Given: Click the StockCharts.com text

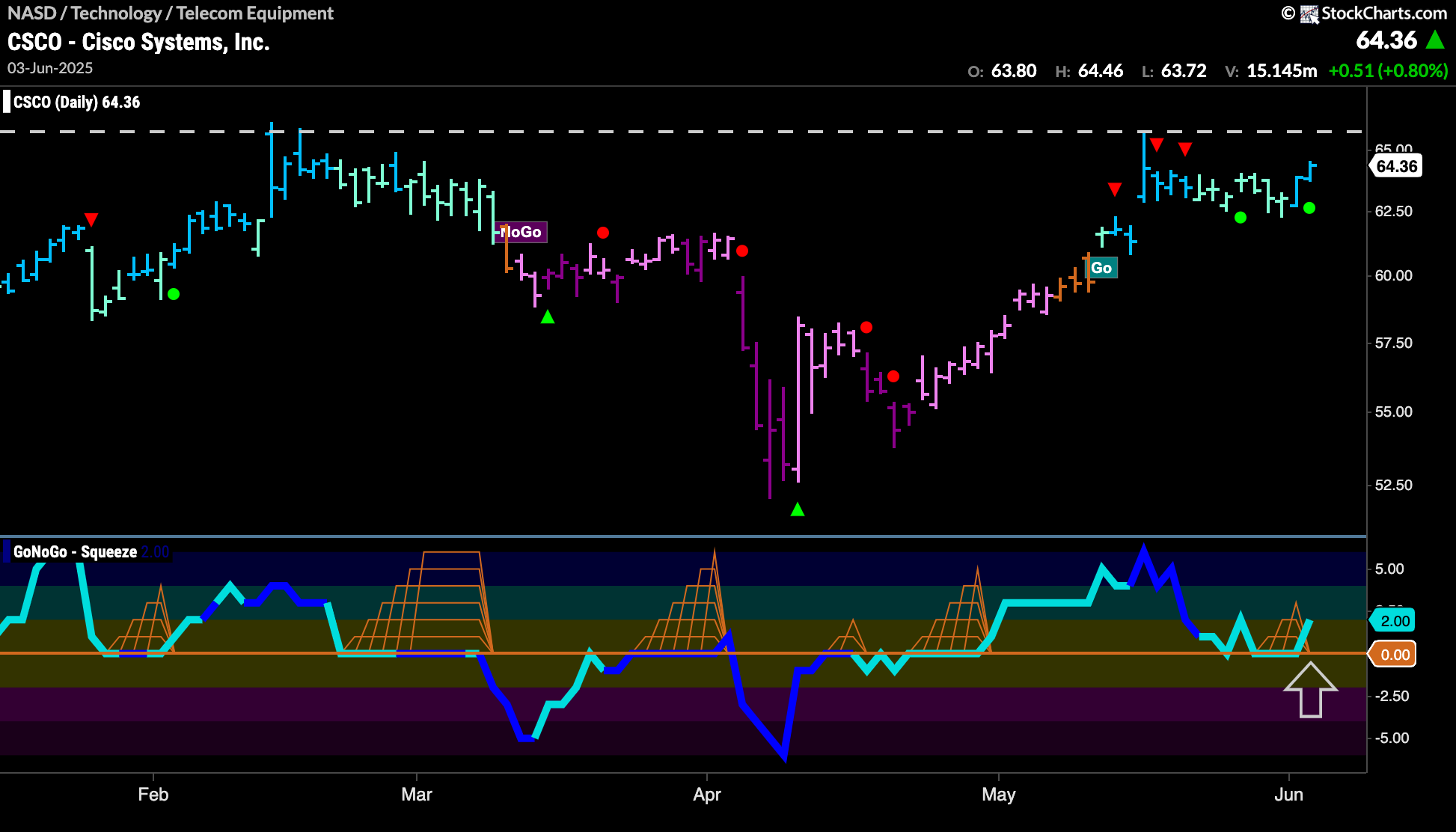Looking at the screenshot, I should pos(1384,13).
